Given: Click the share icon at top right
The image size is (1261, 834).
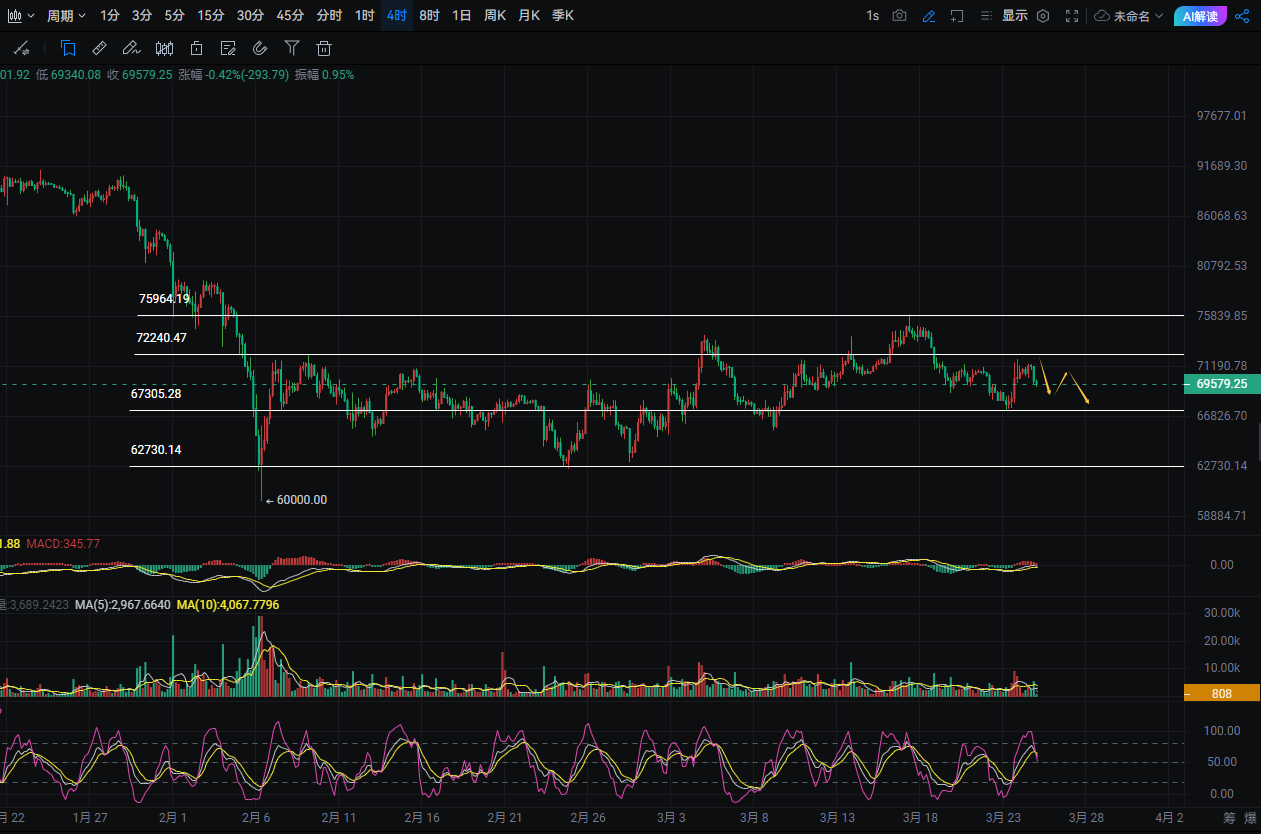Looking at the screenshot, I should (x=1242, y=16).
